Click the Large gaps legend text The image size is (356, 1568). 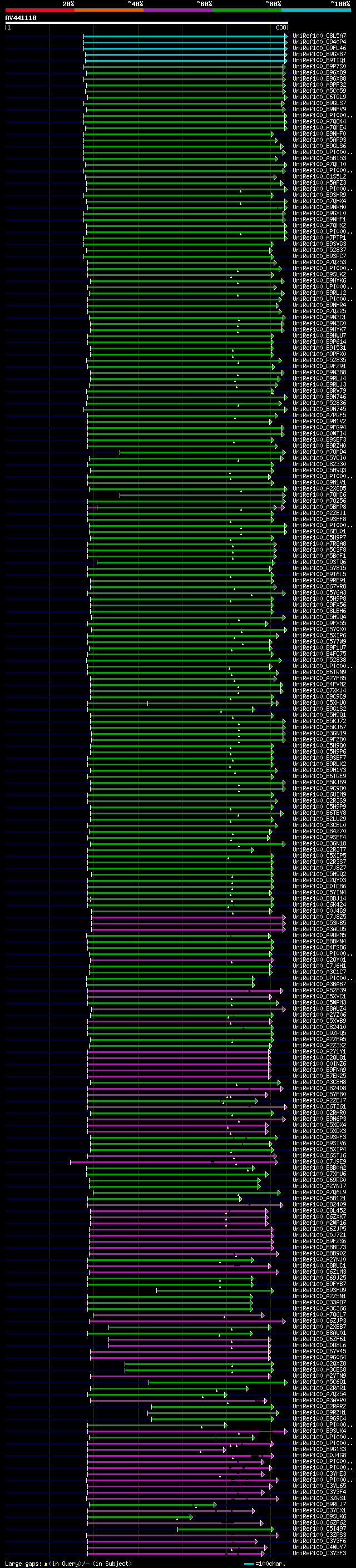(x=68, y=1563)
